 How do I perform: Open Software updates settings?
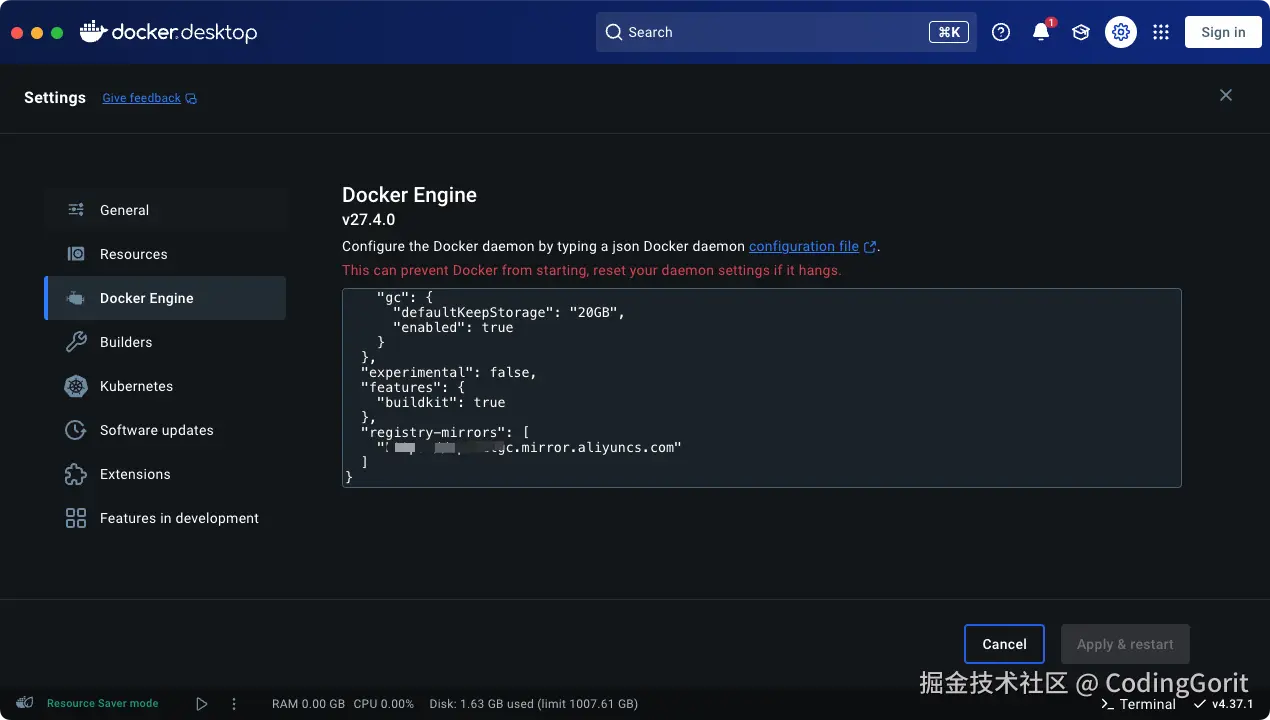click(x=165, y=430)
